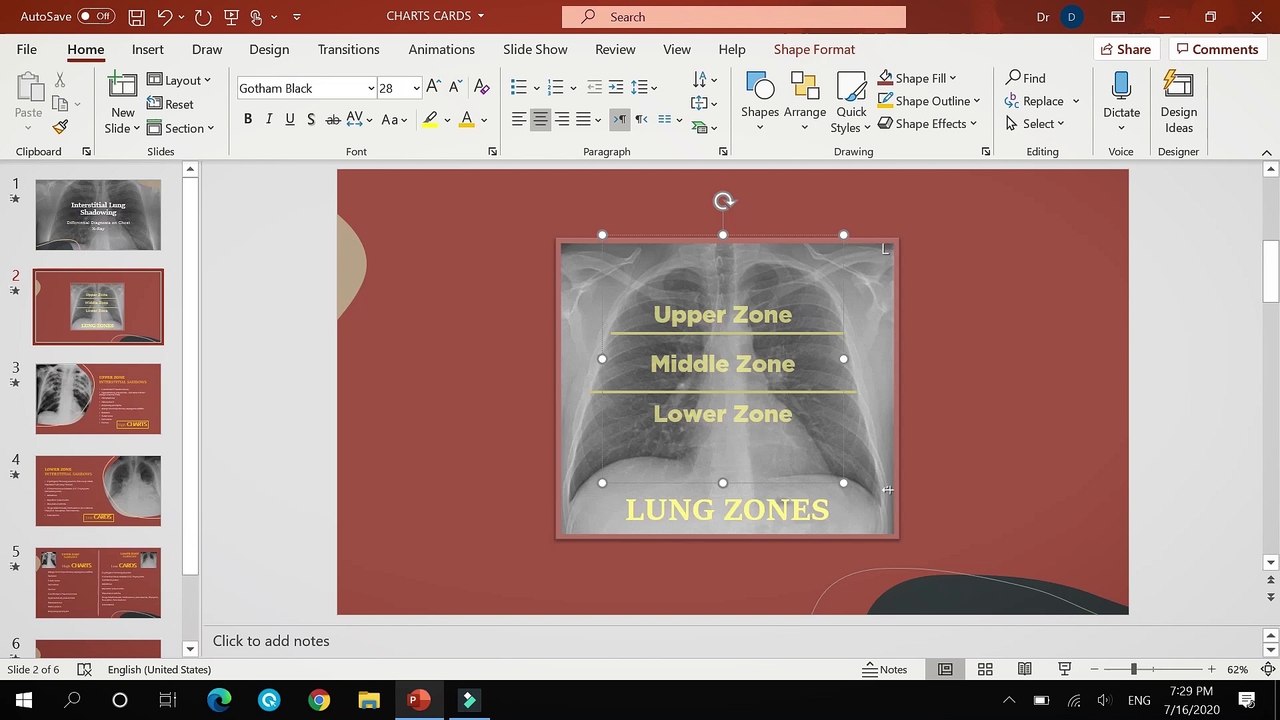Viewport: 1280px width, 720px height.
Task: Start Slide Show from status bar
Action: click(1064, 670)
